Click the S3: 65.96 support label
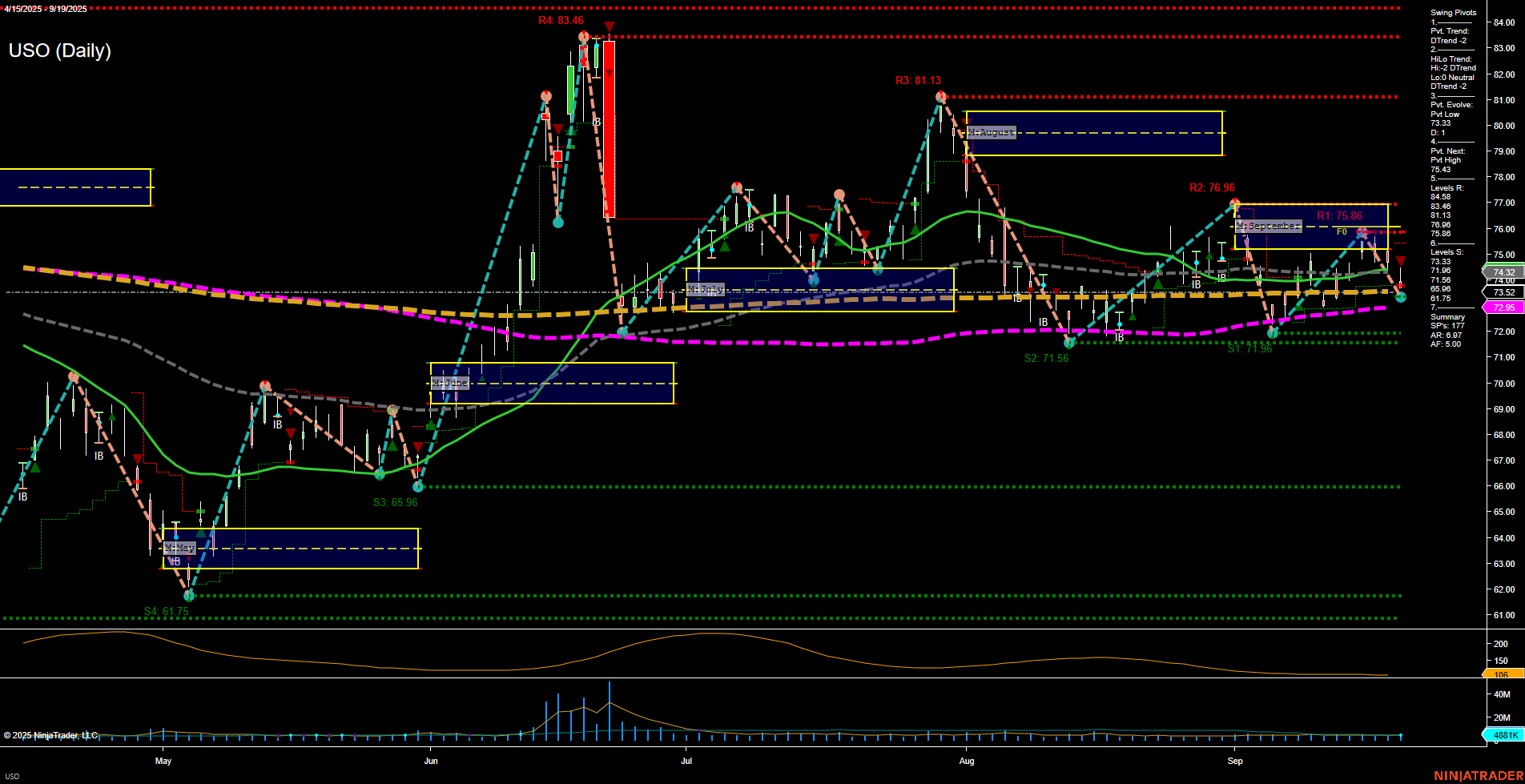 pyautogui.click(x=393, y=503)
